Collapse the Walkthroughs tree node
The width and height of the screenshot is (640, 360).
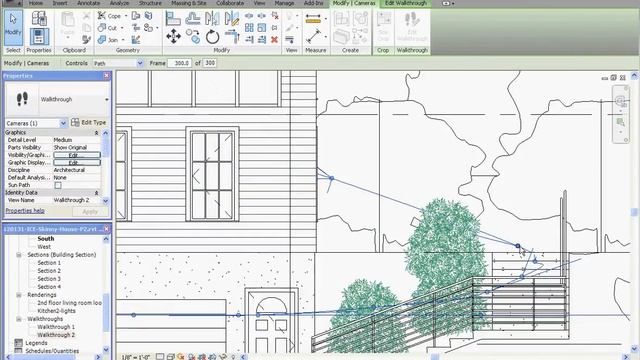[19, 319]
